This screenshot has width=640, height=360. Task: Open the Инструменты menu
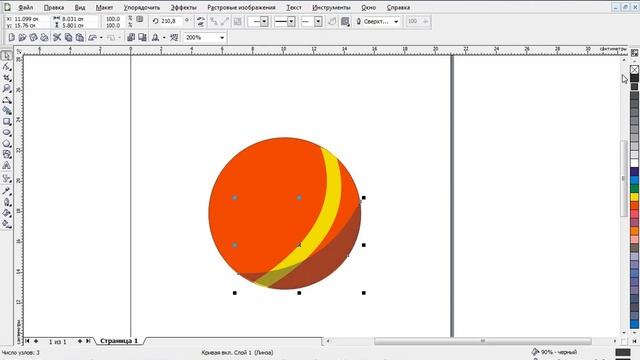[x=331, y=7]
